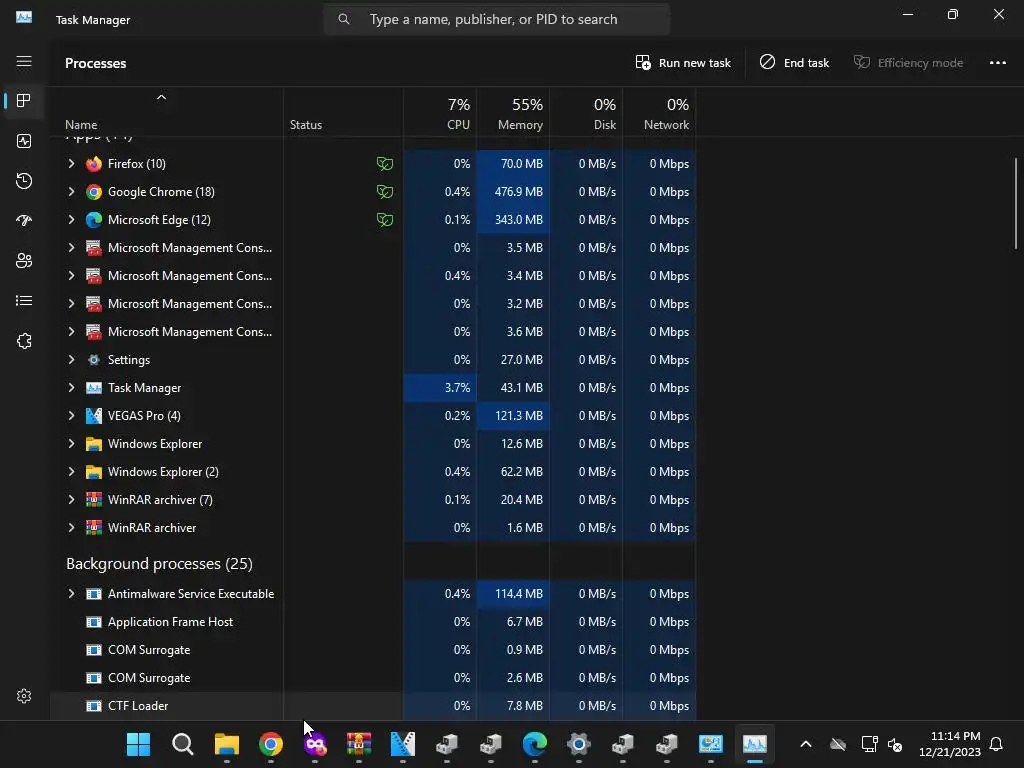Click efficiency leaf icon in Chrome row

click(385, 192)
